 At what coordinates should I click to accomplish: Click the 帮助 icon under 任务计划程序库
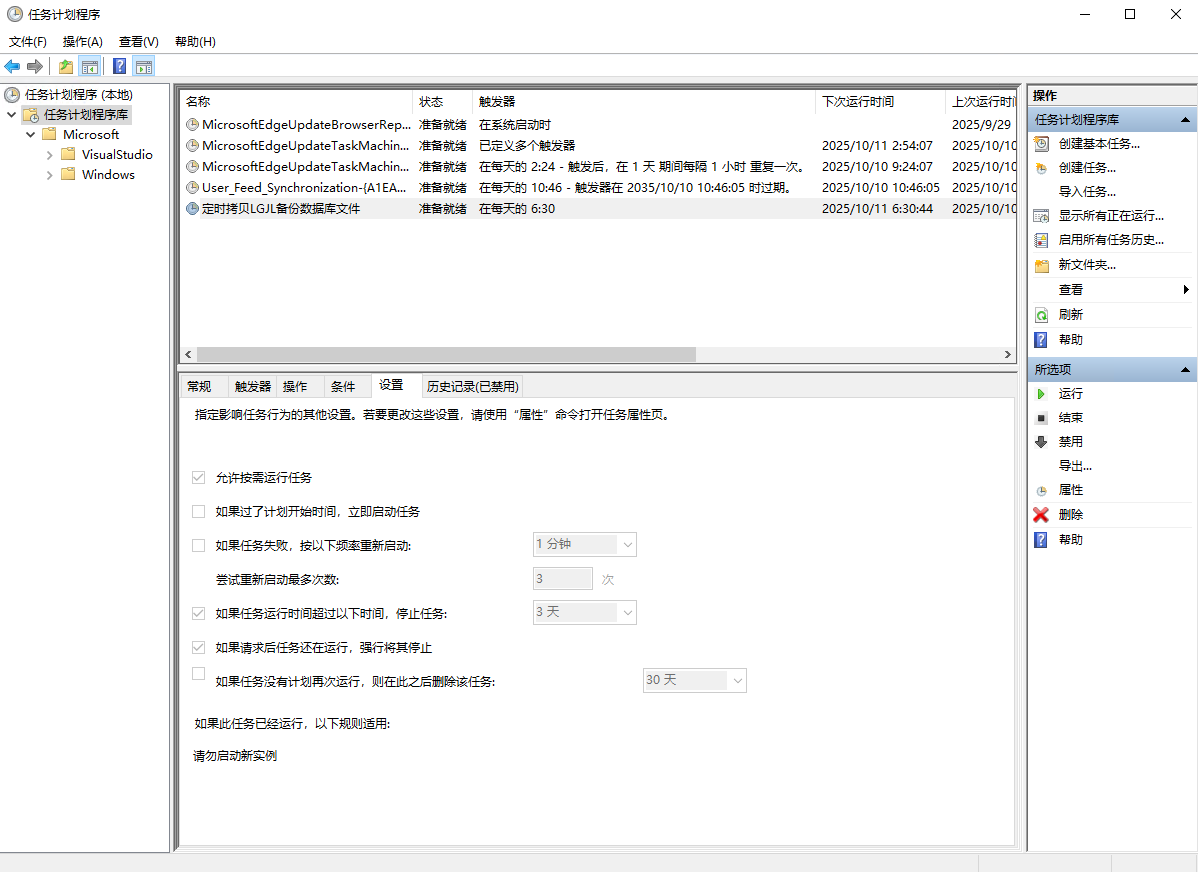pyautogui.click(x=1041, y=340)
